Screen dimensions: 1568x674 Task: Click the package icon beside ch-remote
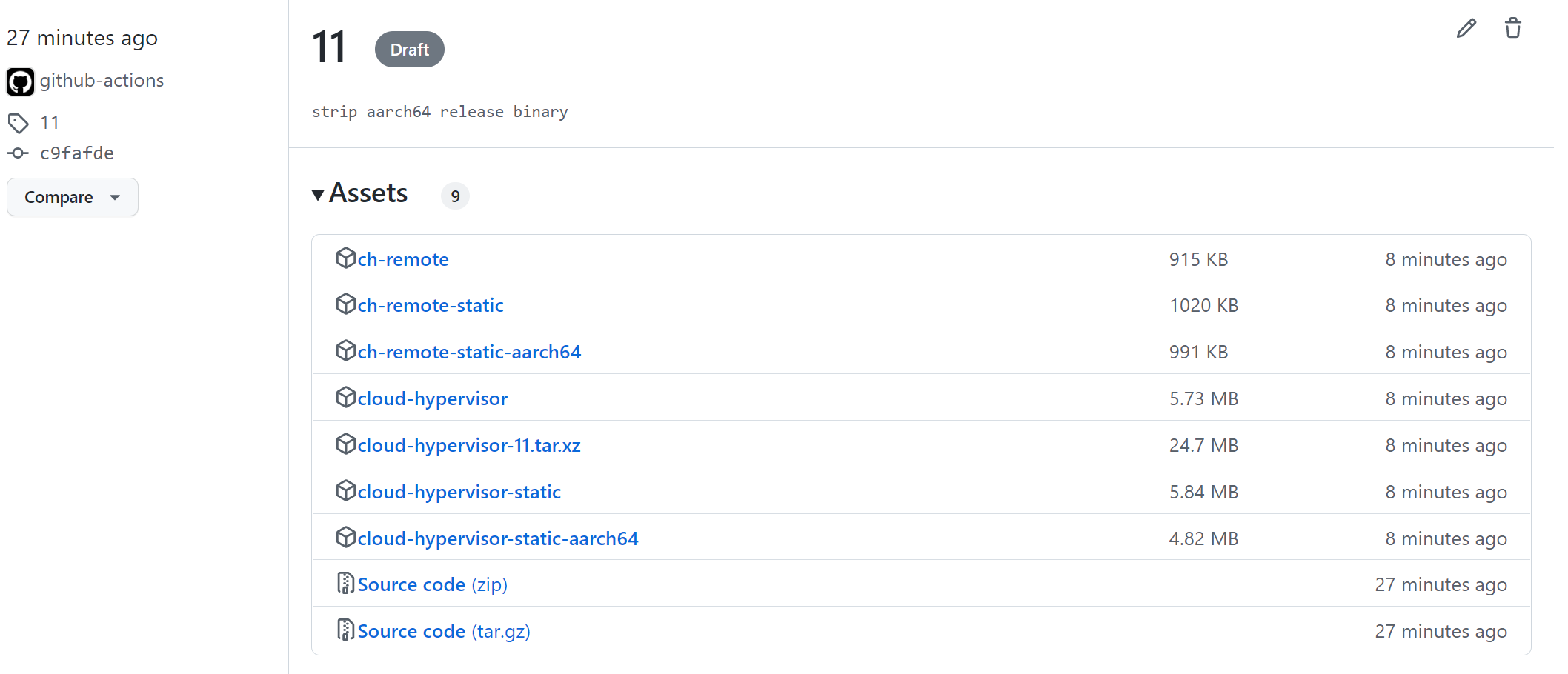(346, 258)
